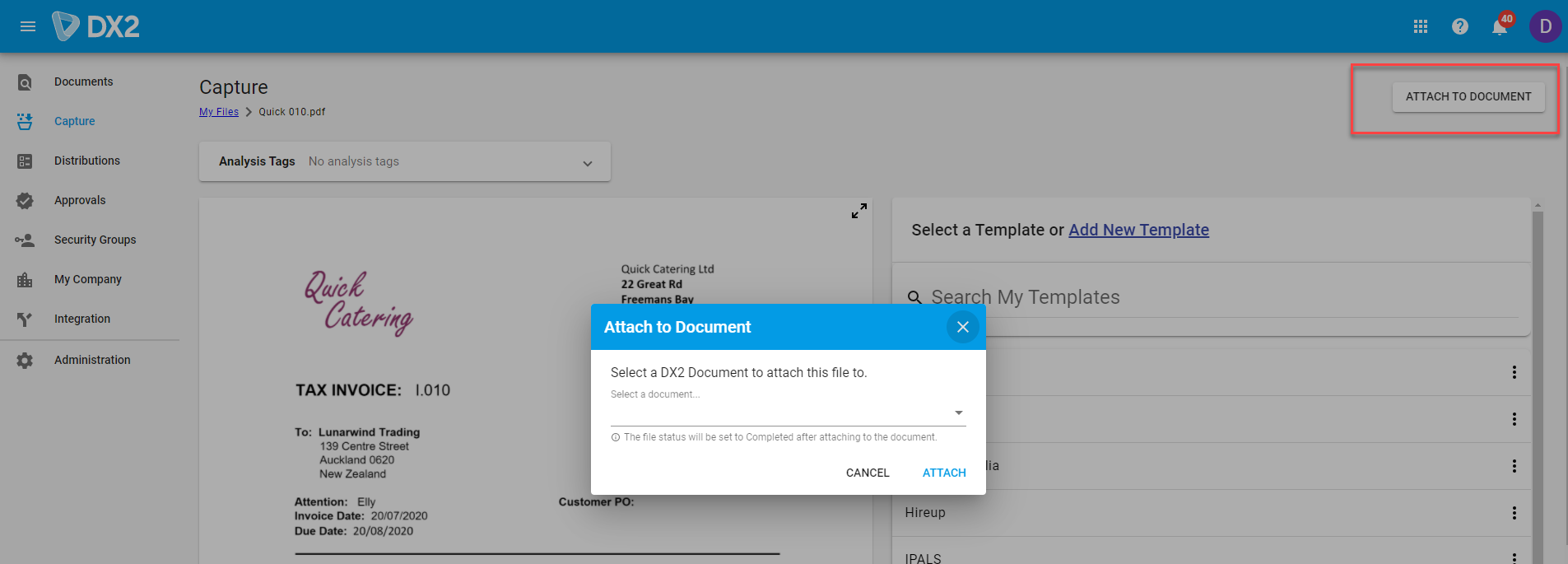
Task: Click the ATTACH TO DOCUMENT button
Action: point(1468,96)
